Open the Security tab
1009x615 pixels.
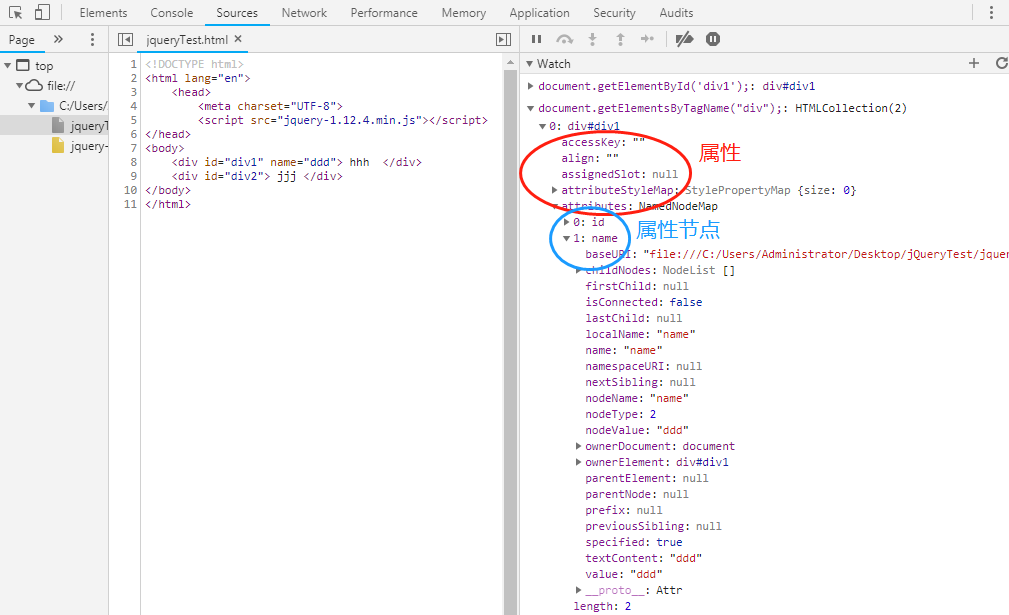click(x=615, y=13)
